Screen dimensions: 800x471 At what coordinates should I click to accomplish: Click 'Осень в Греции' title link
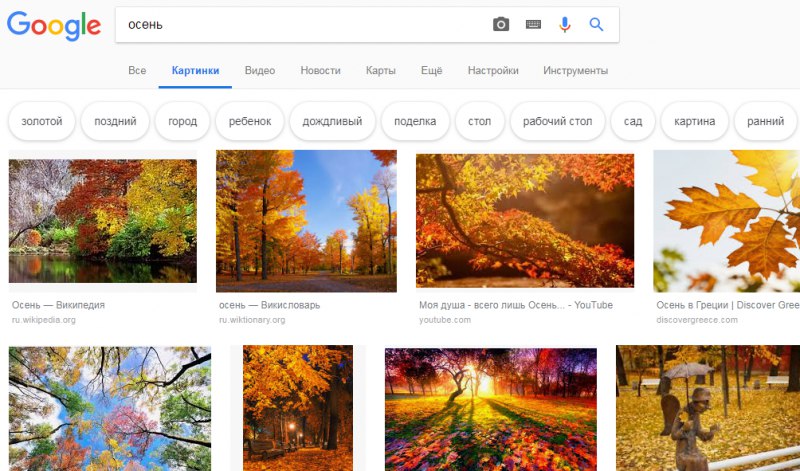tap(728, 305)
